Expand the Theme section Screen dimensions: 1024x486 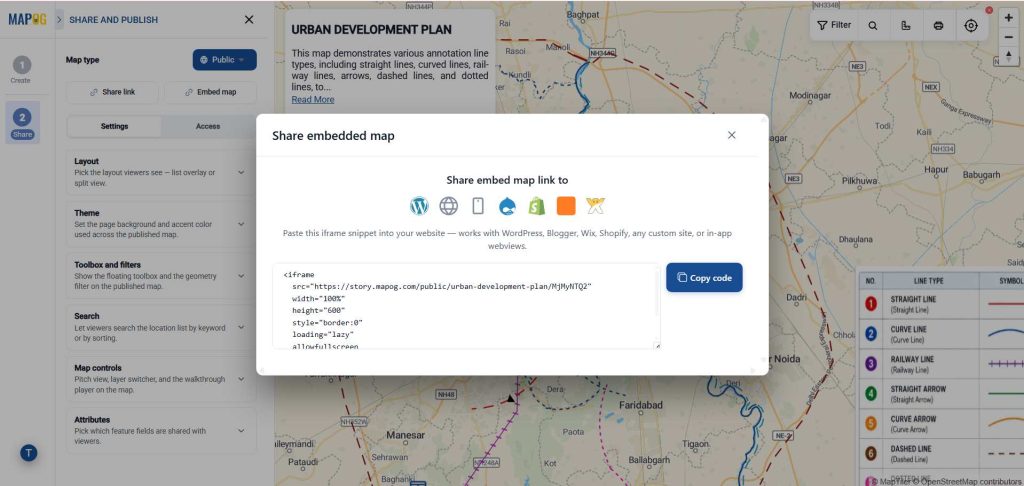[x=161, y=224]
